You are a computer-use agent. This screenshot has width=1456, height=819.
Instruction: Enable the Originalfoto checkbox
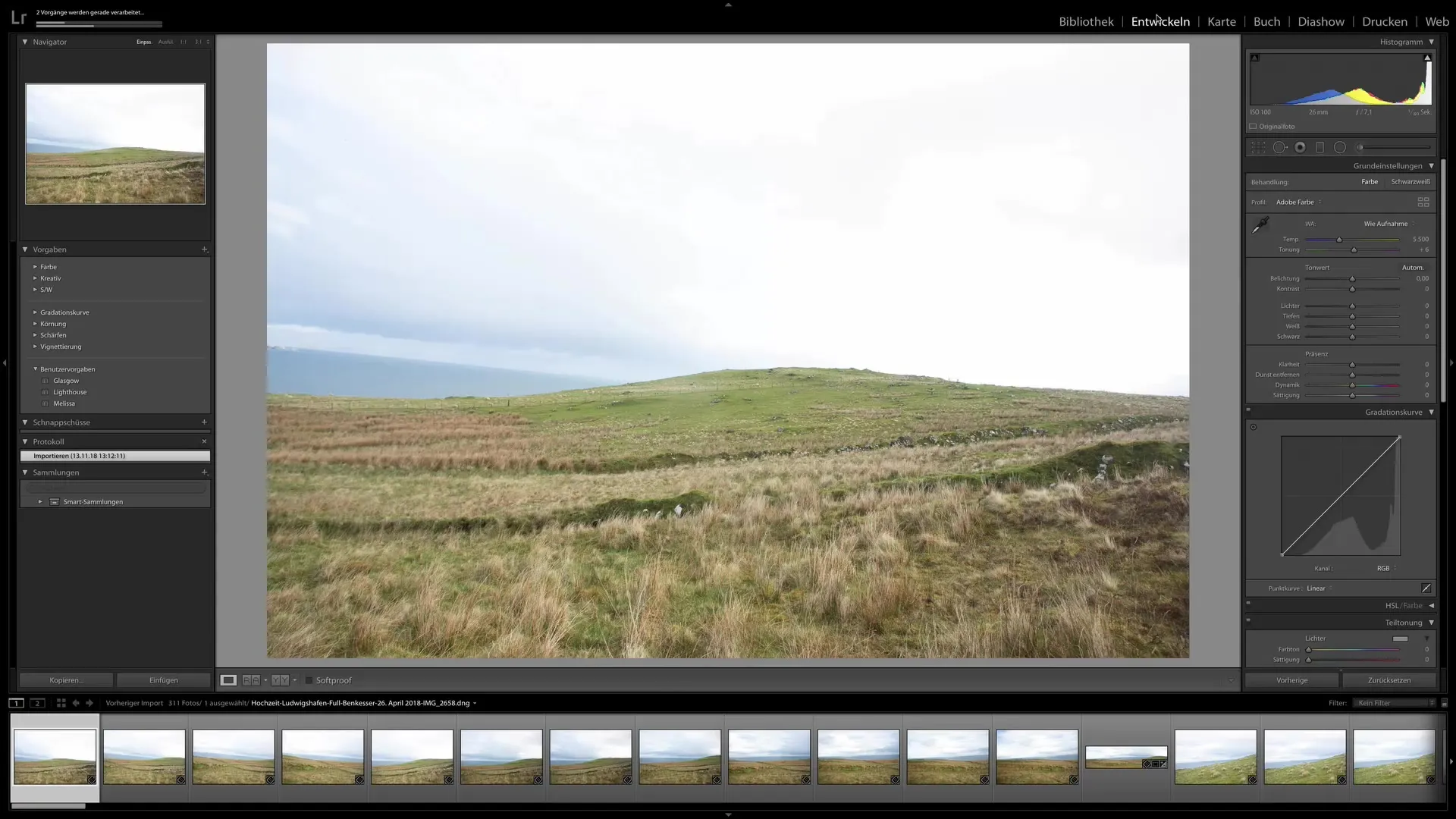click(x=1253, y=127)
